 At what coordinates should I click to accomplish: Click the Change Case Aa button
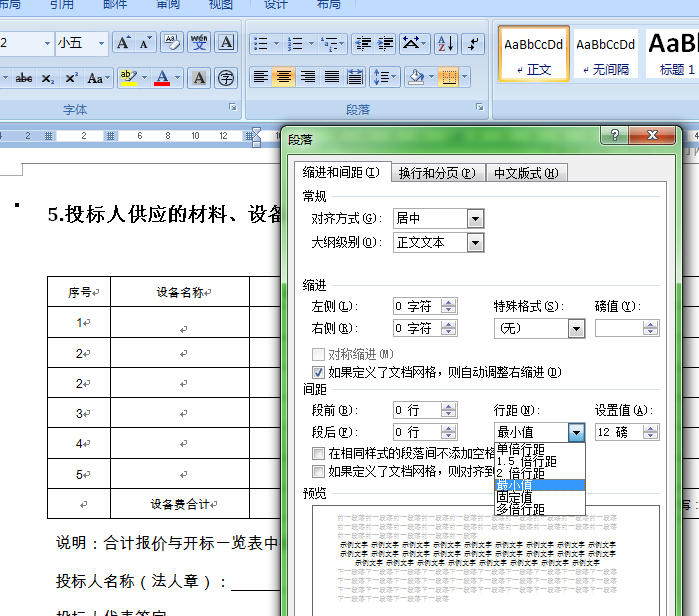click(98, 78)
